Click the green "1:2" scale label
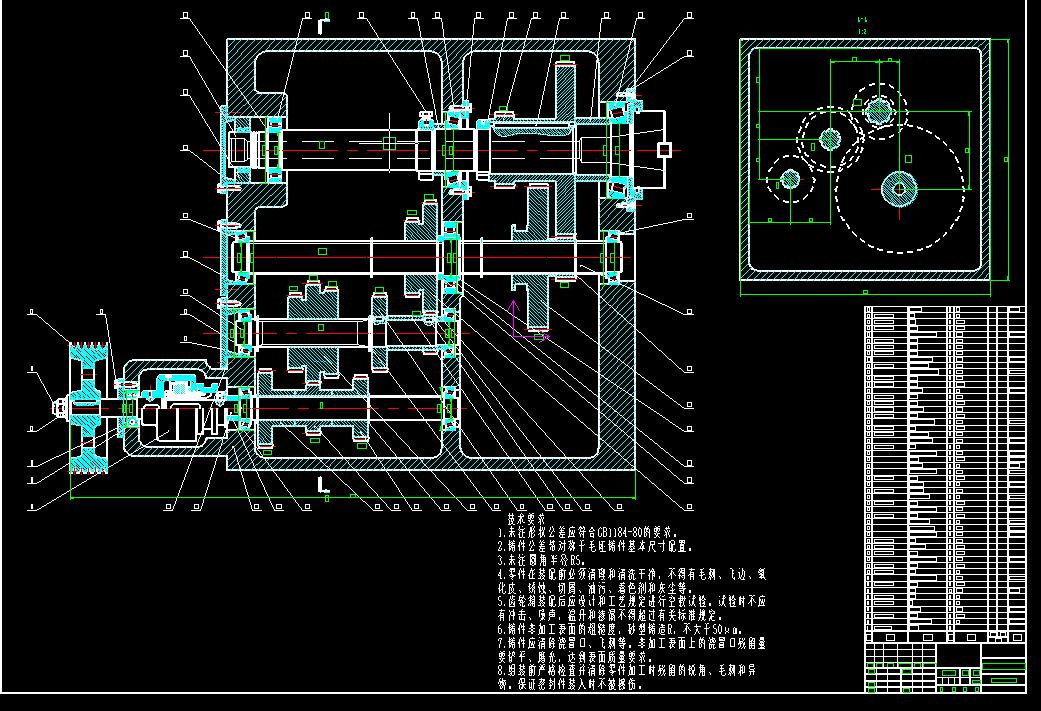1041x711 pixels. 862,31
